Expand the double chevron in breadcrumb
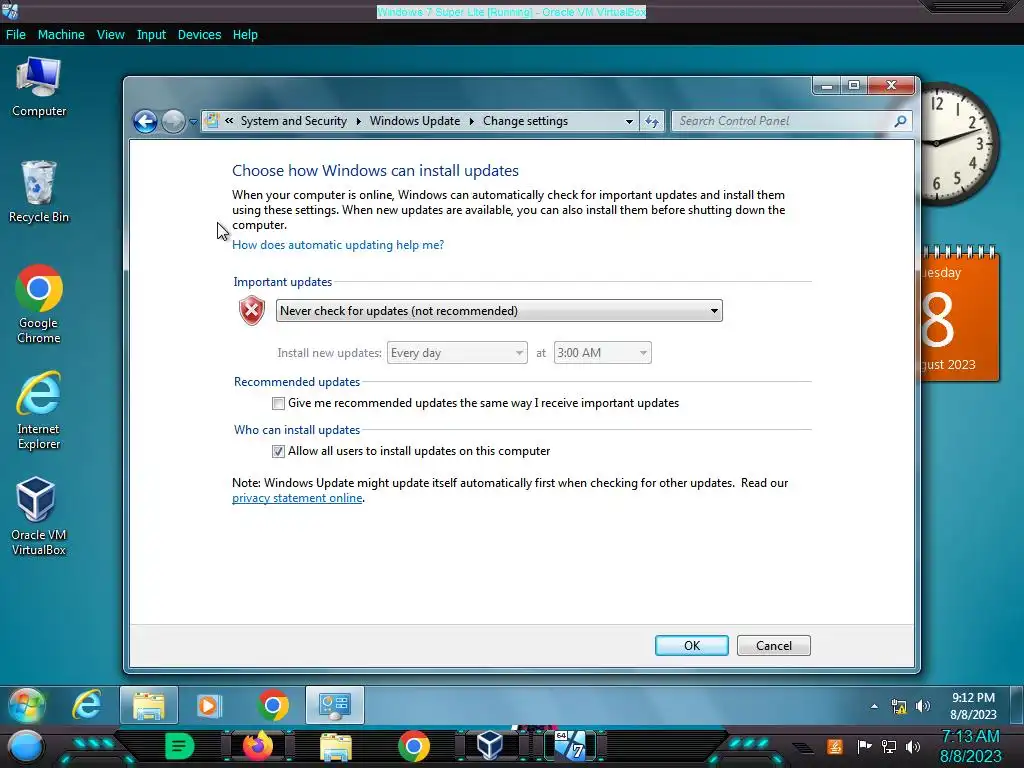 click(229, 121)
